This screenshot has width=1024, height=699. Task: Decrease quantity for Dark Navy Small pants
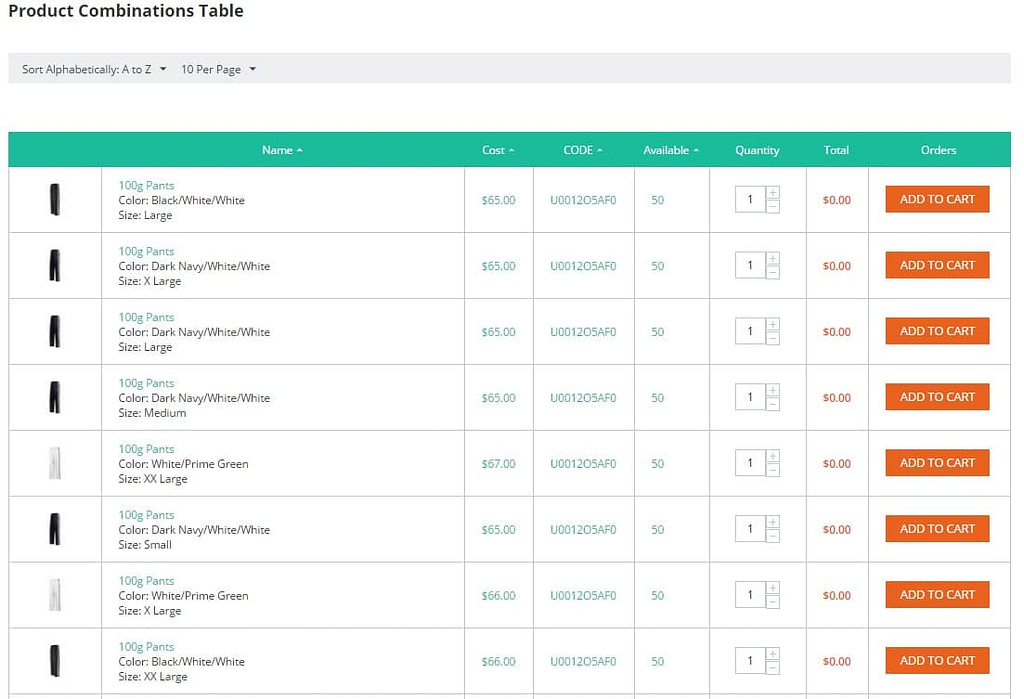773,537
